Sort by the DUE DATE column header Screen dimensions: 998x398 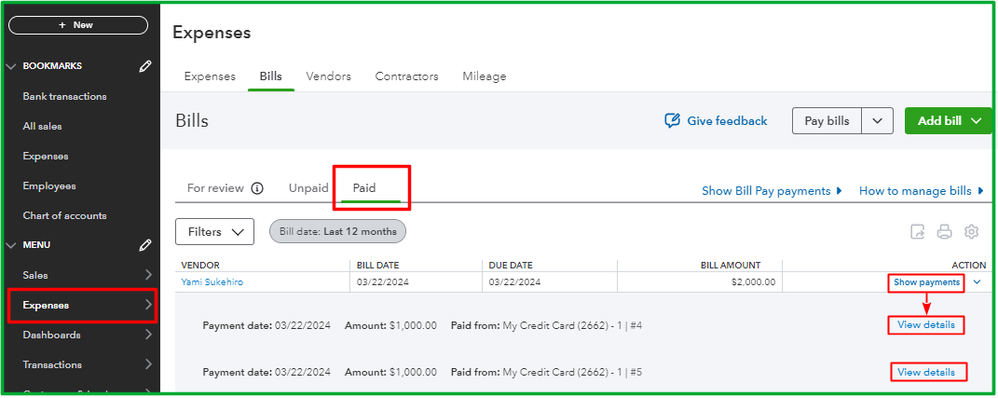click(511, 266)
